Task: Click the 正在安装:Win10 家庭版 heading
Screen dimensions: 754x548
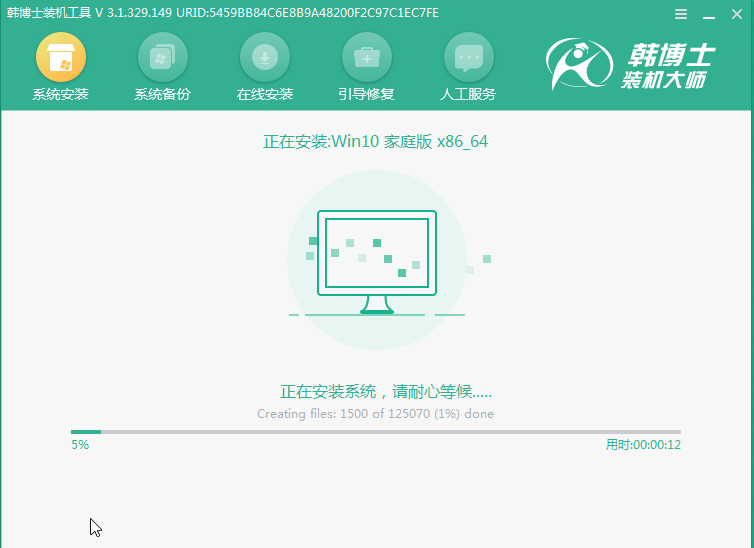Action: tap(375, 142)
